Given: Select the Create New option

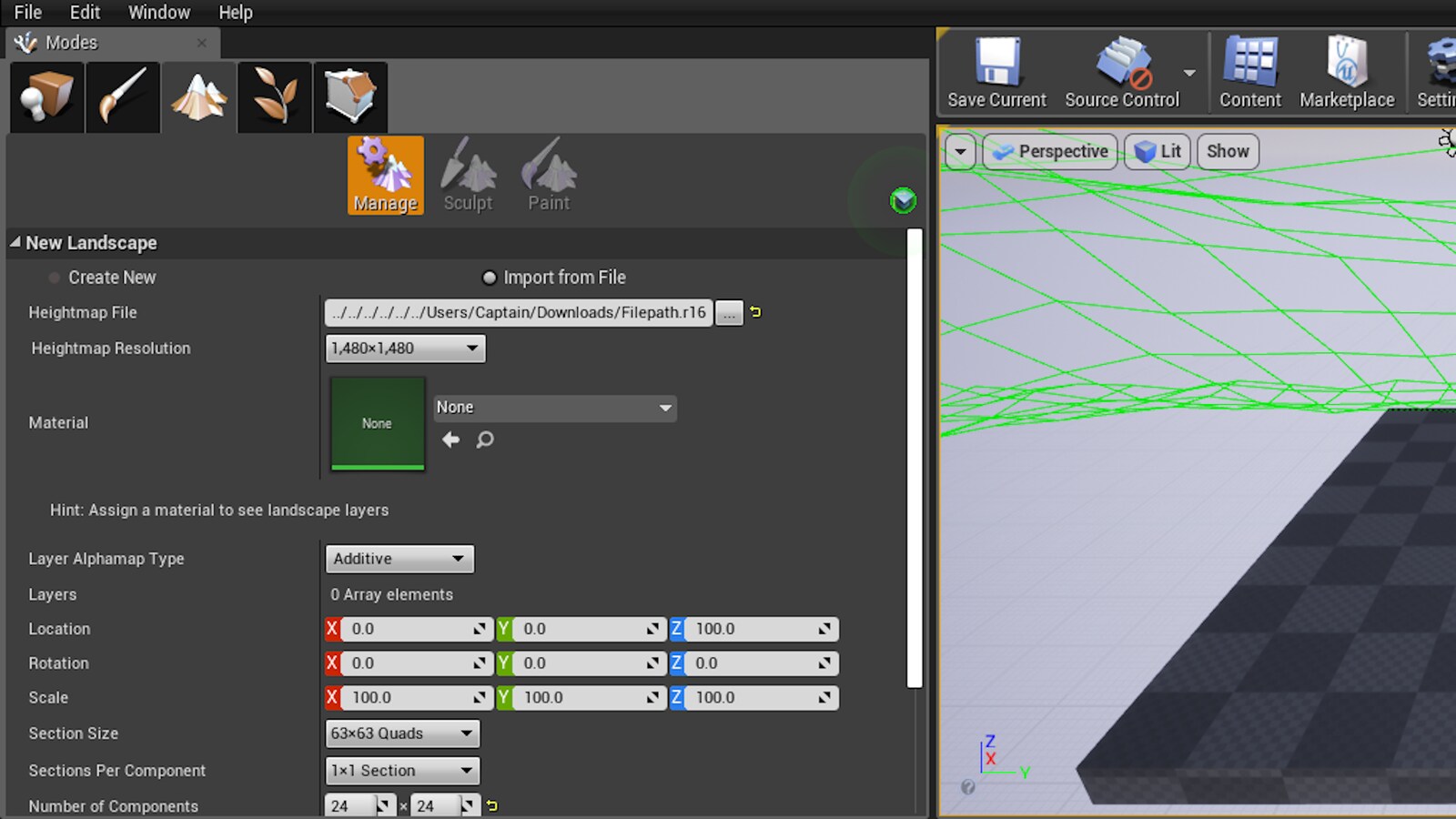Looking at the screenshot, I should pyautogui.click(x=52, y=278).
